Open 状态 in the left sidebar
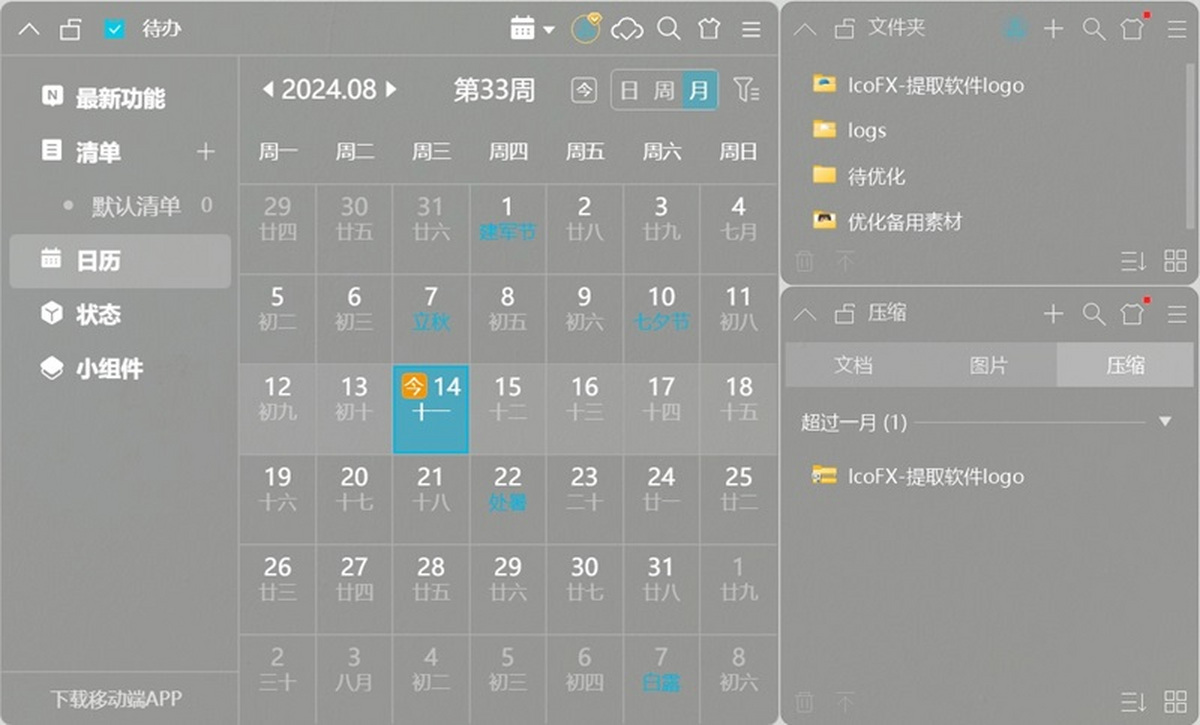 pos(98,315)
